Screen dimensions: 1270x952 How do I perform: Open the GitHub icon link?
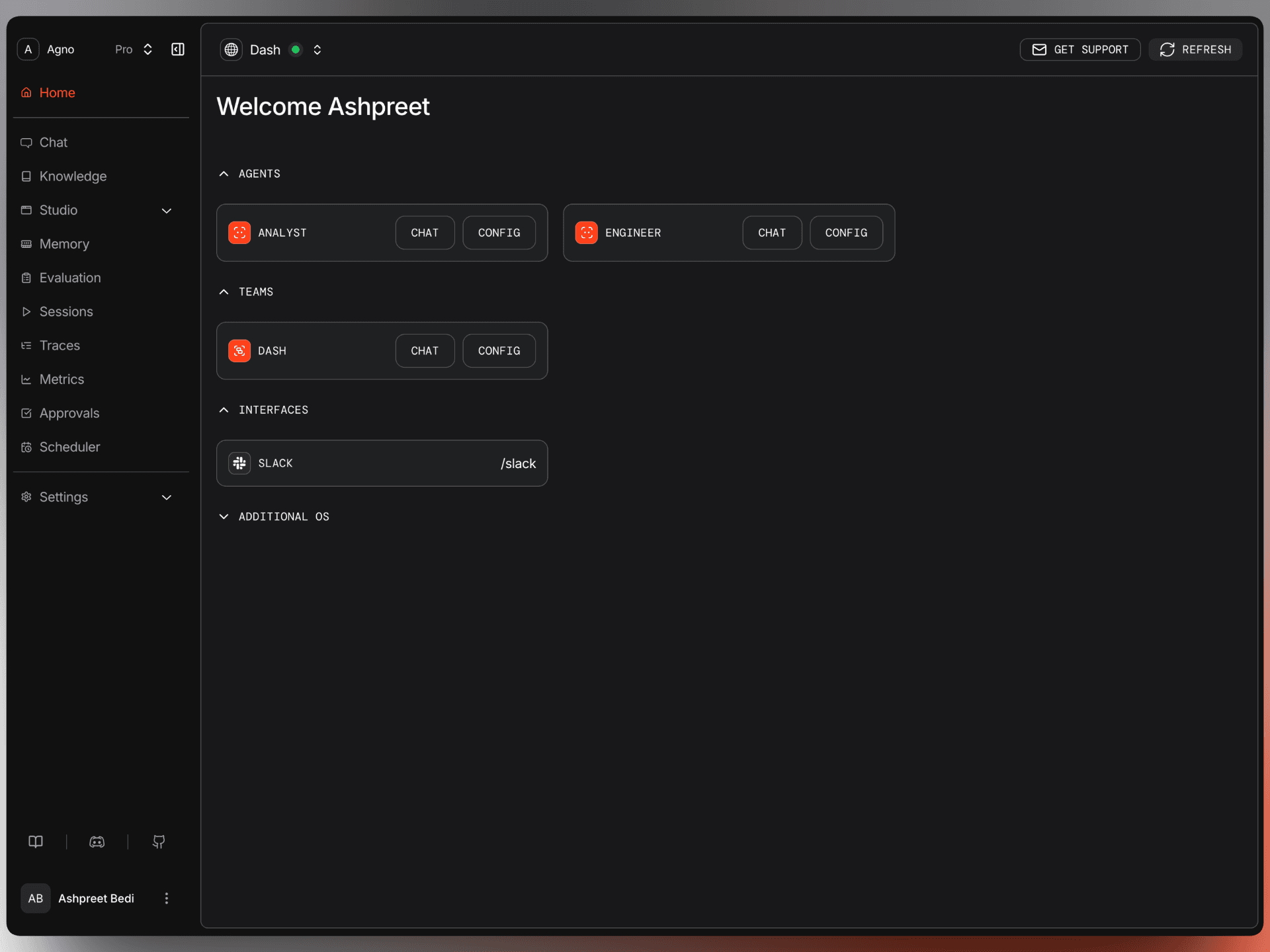click(x=159, y=842)
